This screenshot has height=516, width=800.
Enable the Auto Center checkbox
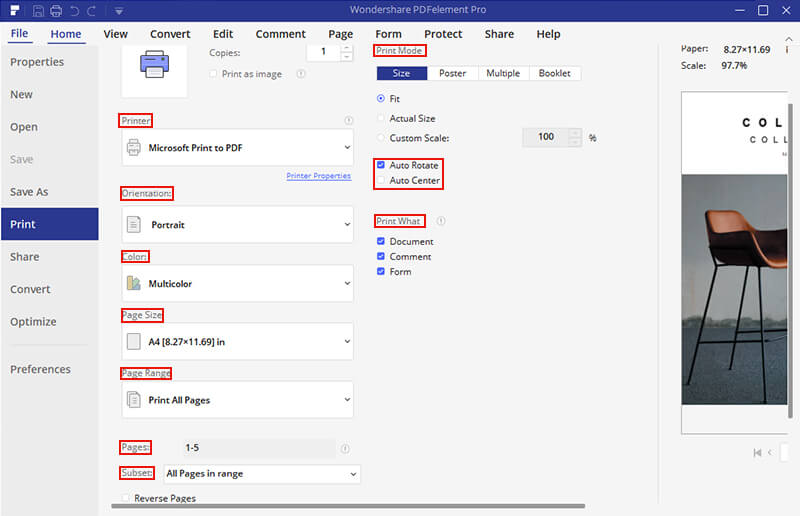pyautogui.click(x=381, y=180)
